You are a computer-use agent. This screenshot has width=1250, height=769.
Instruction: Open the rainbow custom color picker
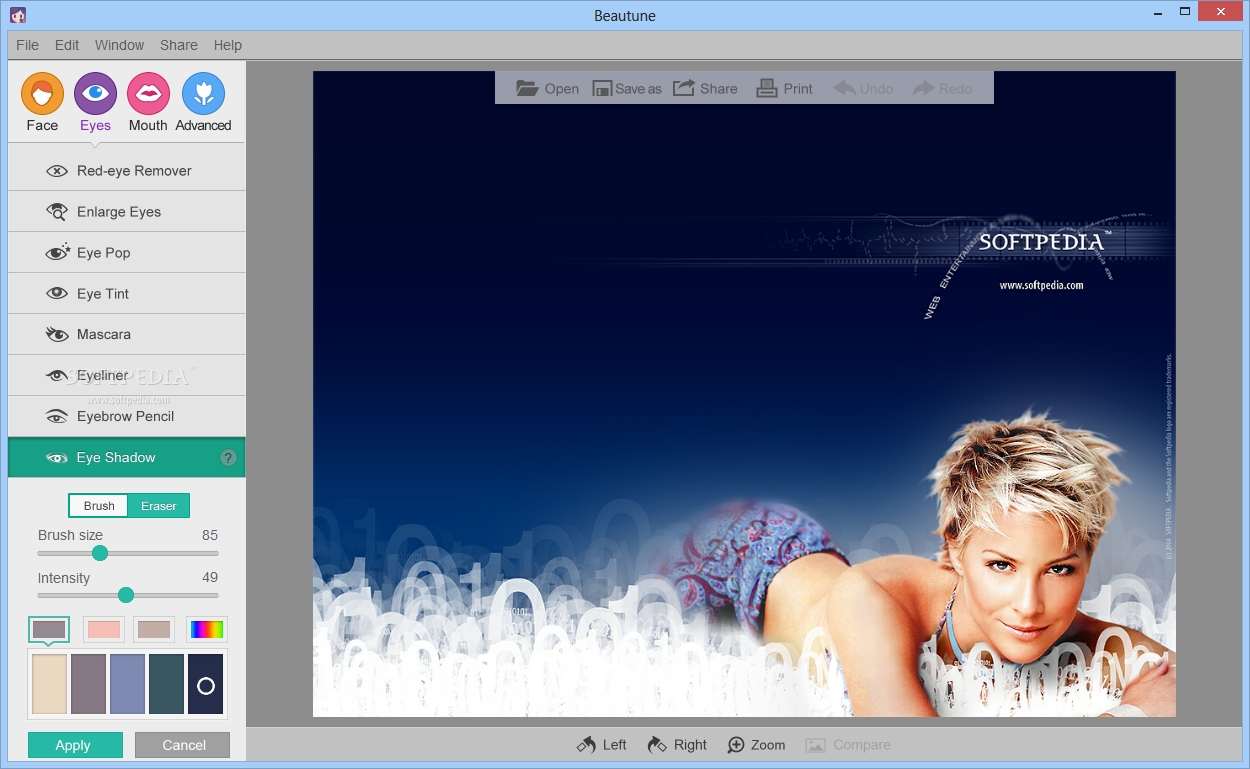click(207, 630)
